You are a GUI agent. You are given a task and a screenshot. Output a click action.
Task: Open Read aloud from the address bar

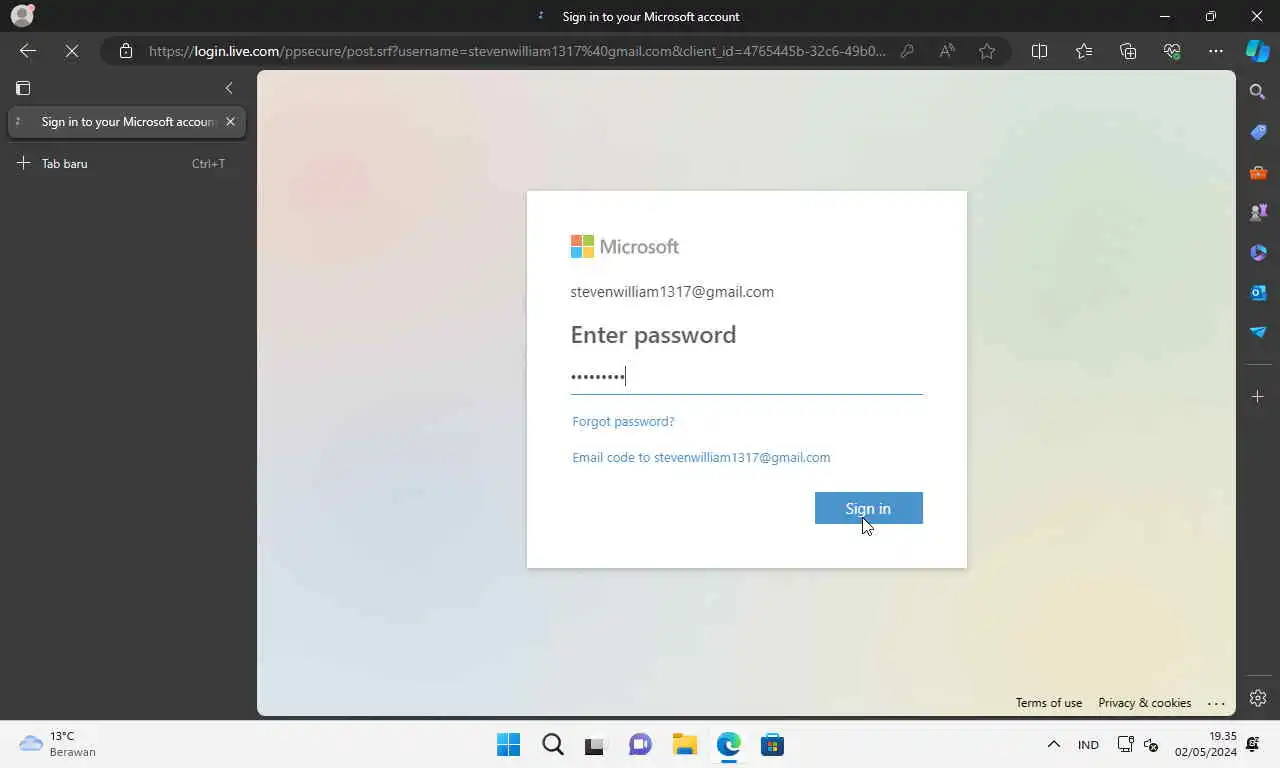tap(947, 51)
